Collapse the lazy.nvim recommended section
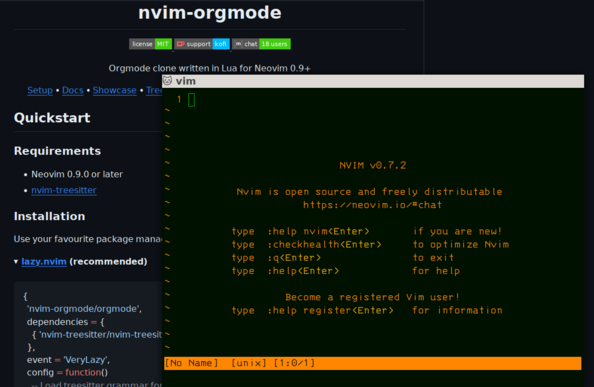 tap(16, 262)
